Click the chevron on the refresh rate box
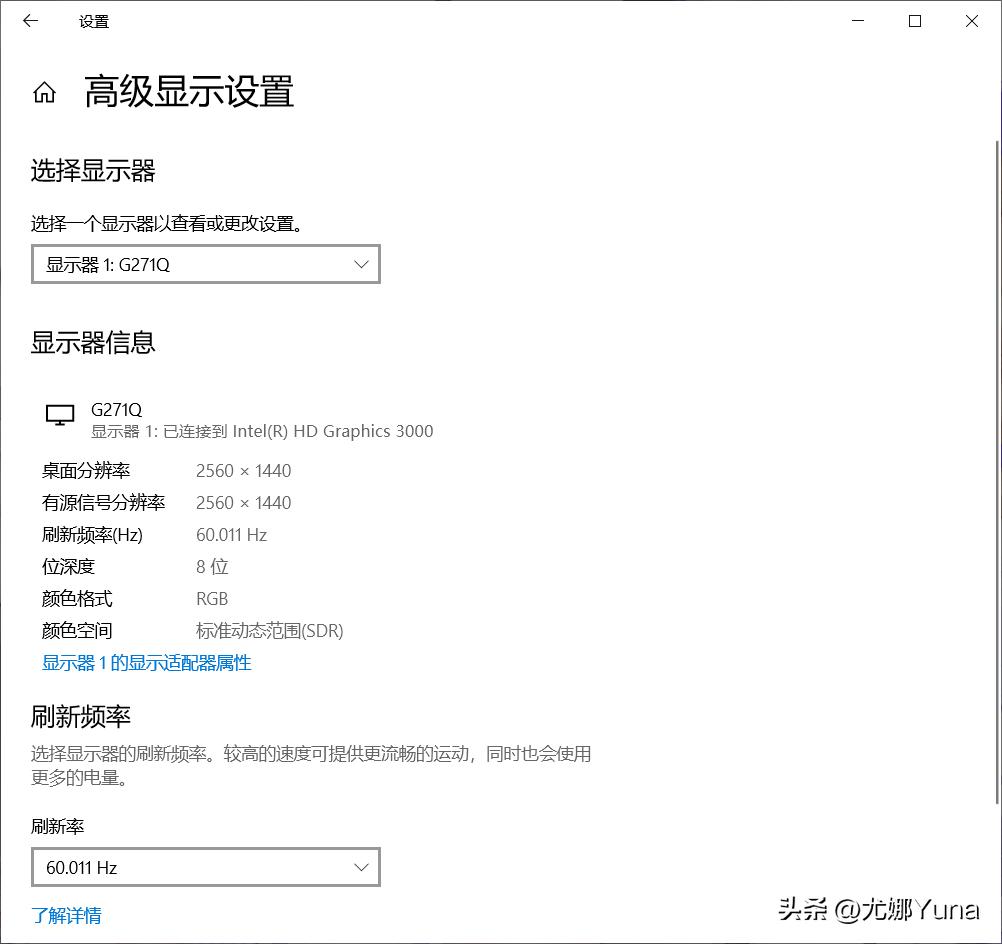This screenshot has width=1002, height=944. 361,867
